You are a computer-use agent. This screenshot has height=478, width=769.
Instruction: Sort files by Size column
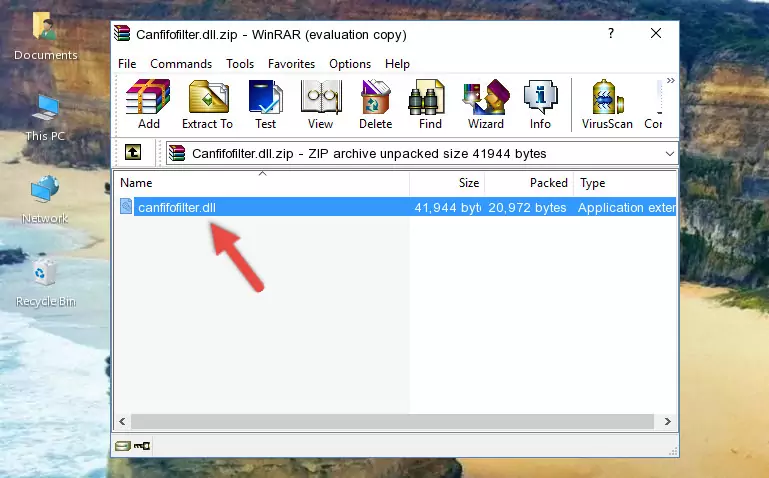[447, 183]
